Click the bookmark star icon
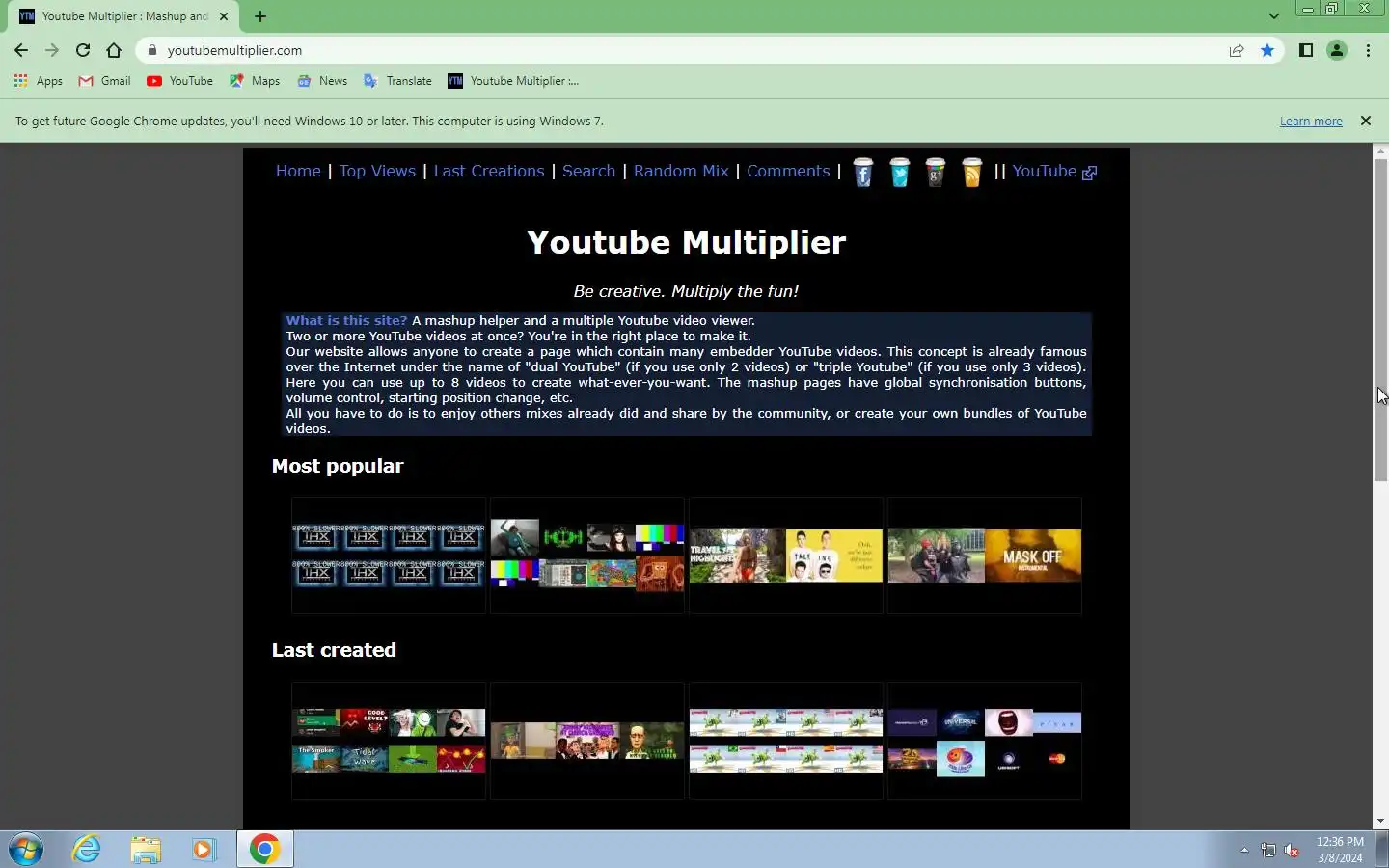The image size is (1389, 868). point(1267,50)
